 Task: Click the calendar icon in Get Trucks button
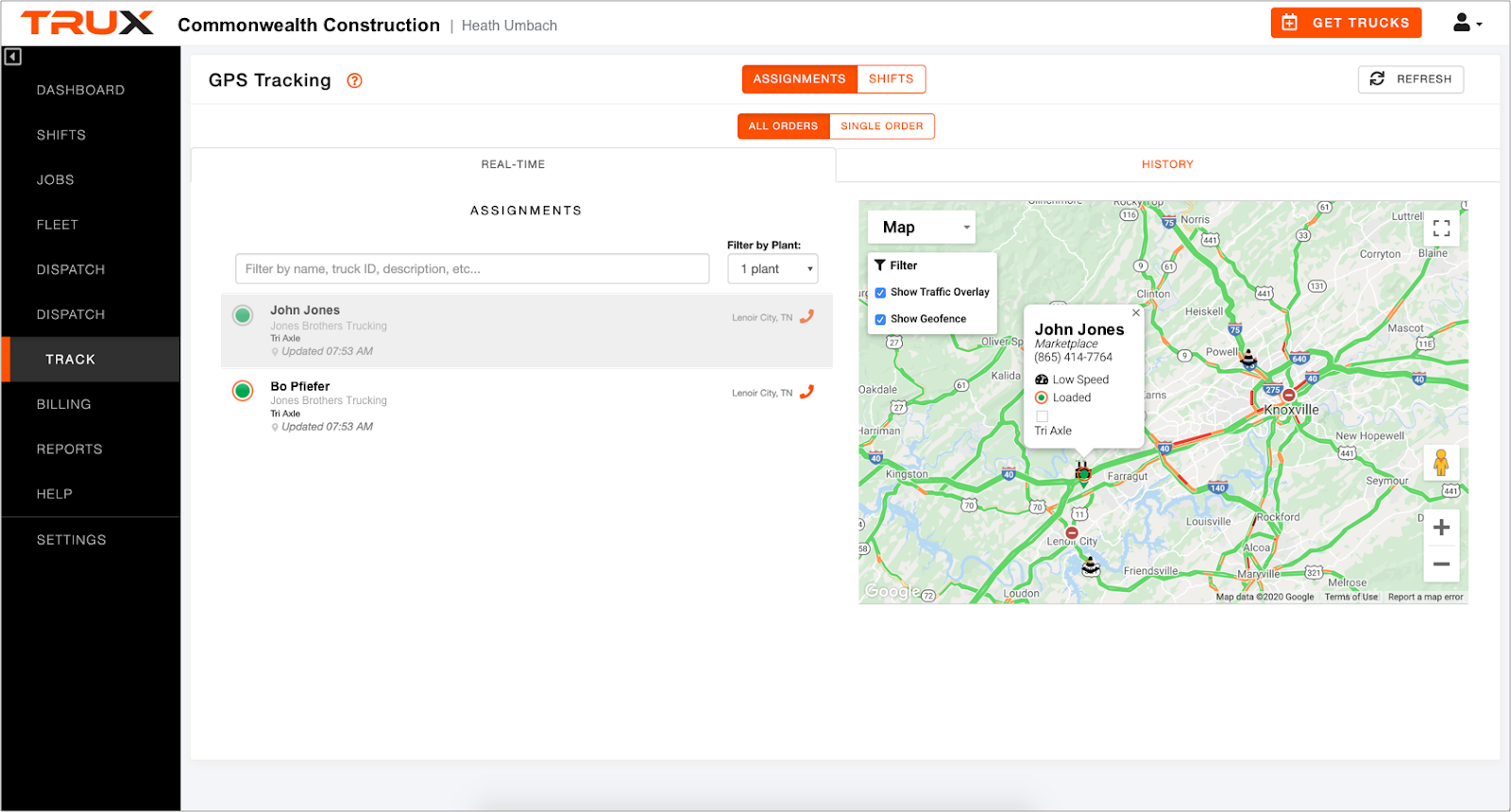pyautogui.click(x=1290, y=23)
